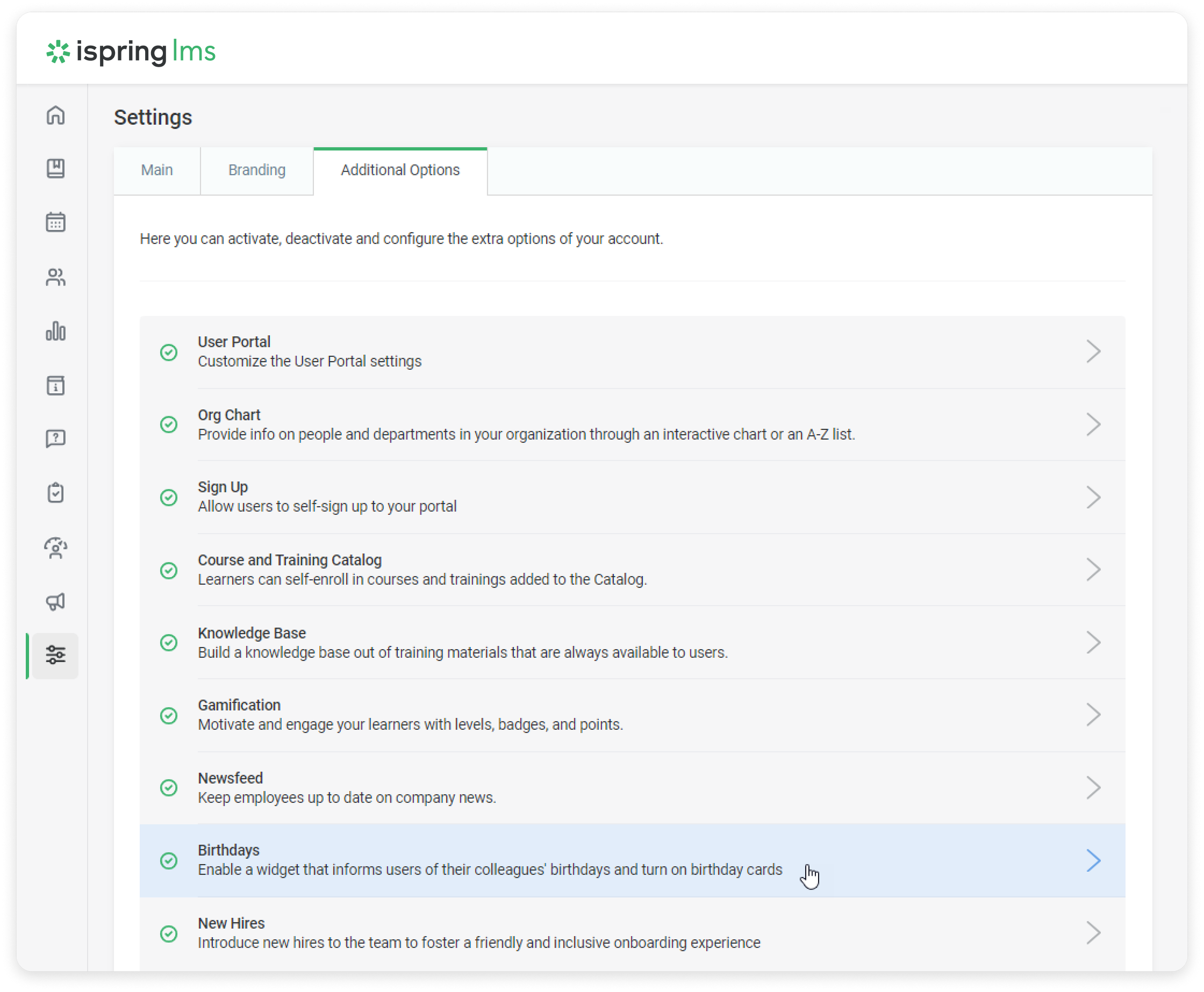1204x992 pixels.
Task: Open the Users icon in sidebar
Action: 55,277
